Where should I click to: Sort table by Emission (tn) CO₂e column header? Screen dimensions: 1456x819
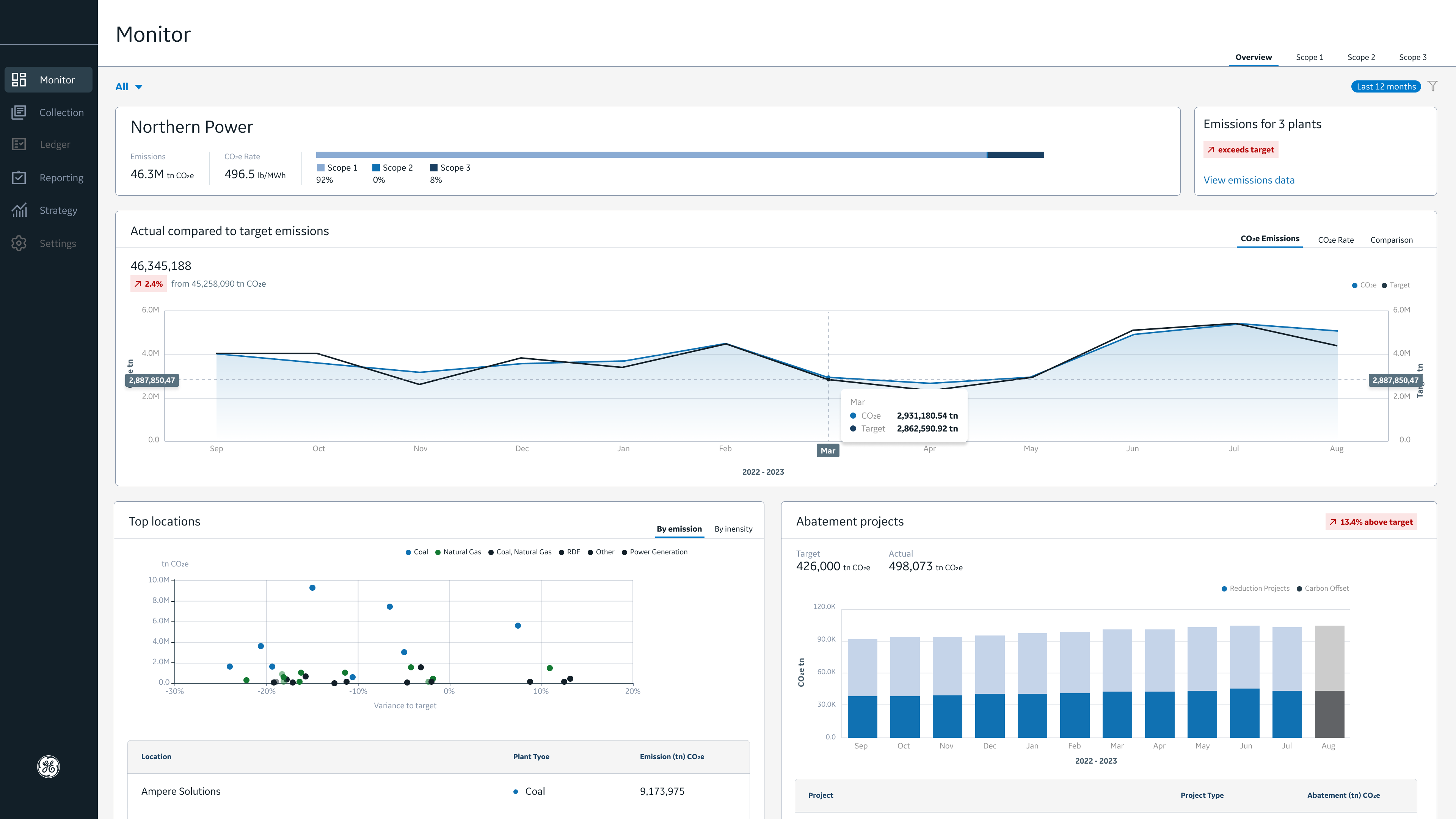[672, 756]
